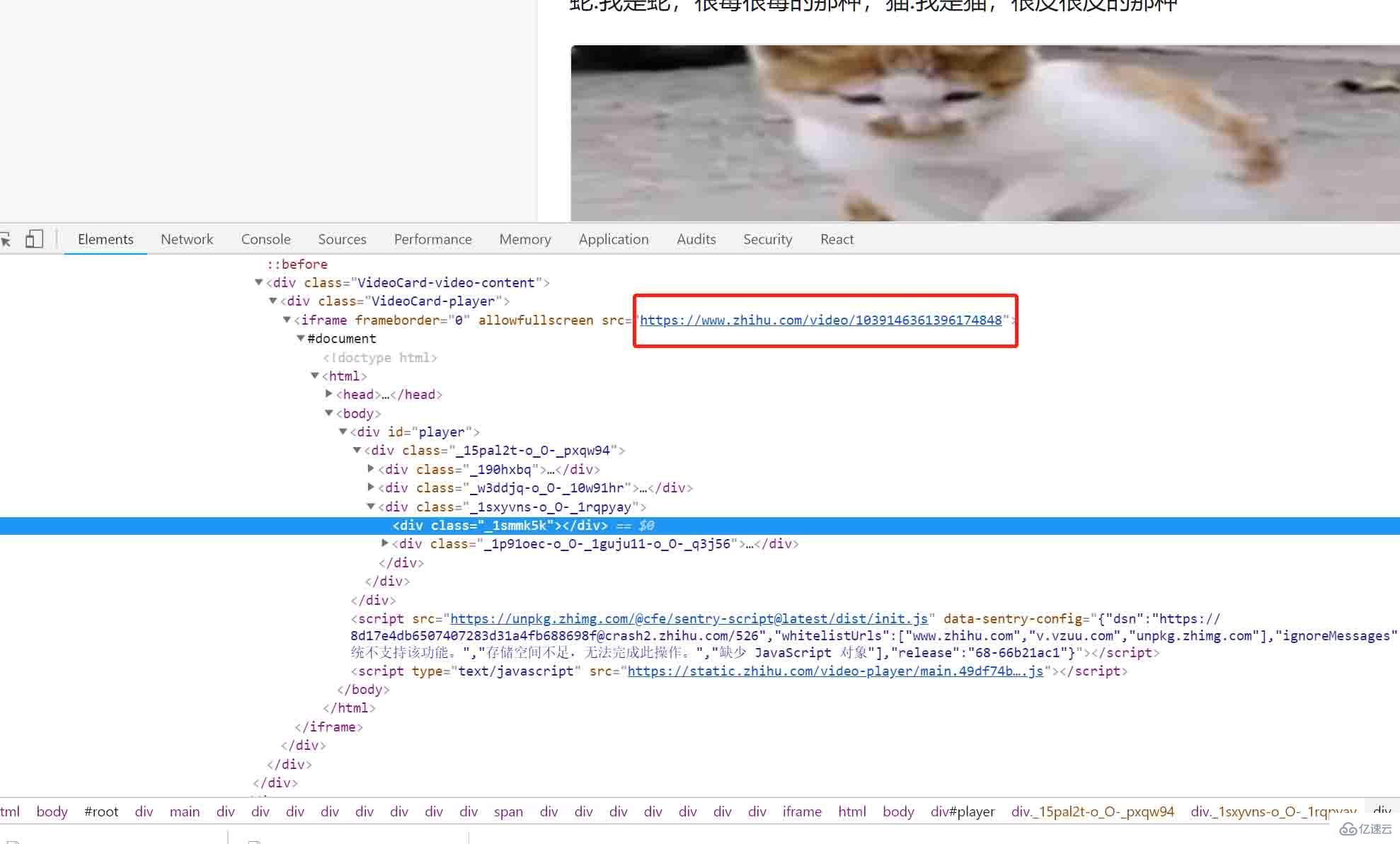This screenshot has width=1400, height=844.
Task: Open the Performance panel in DevTools
Action: click(433, 239)
